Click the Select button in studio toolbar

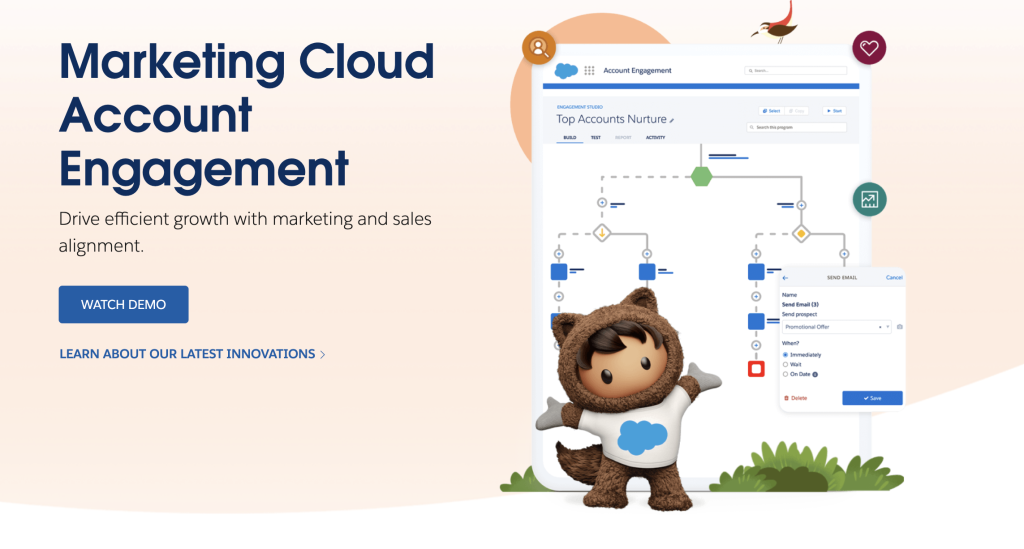(x=771, y=111)
